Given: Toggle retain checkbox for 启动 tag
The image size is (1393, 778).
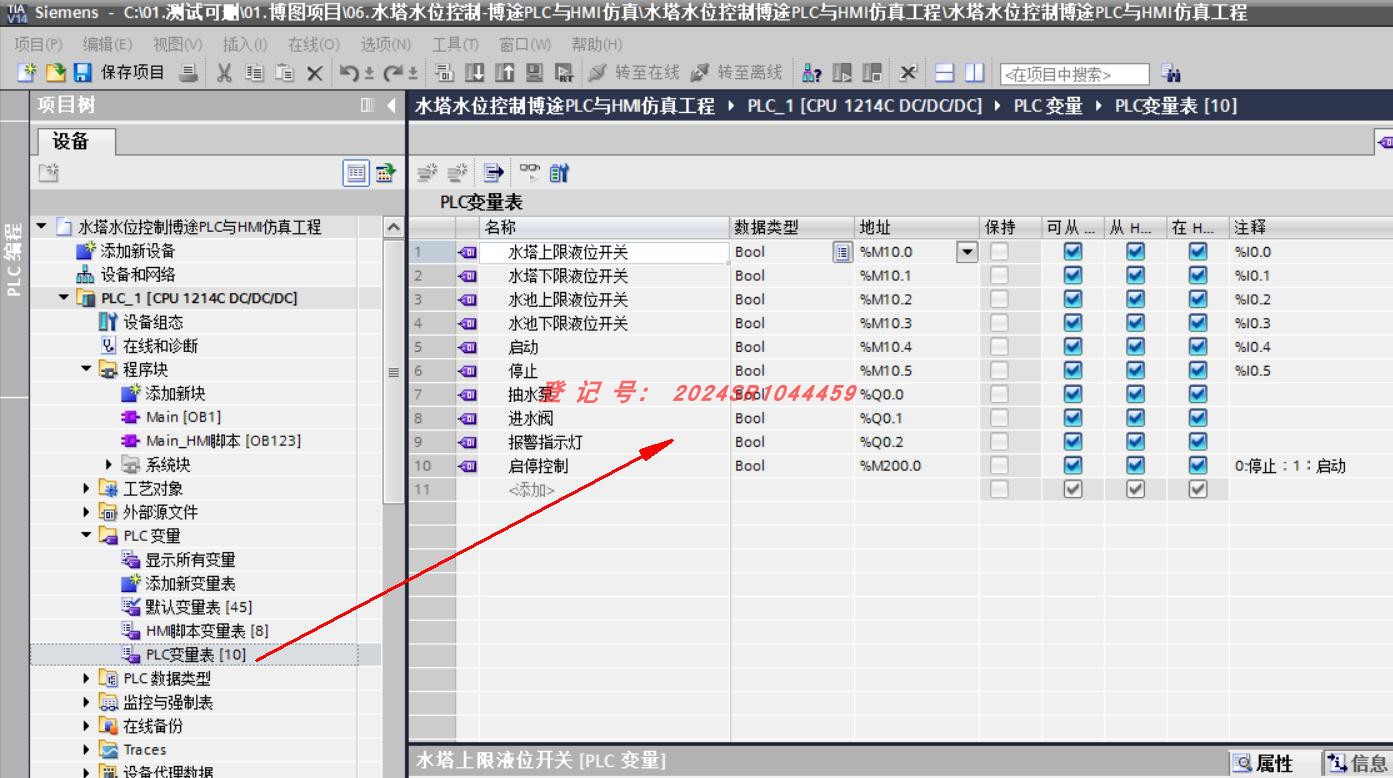Looking at the screenshot, I should click(x=1000, y=347).
